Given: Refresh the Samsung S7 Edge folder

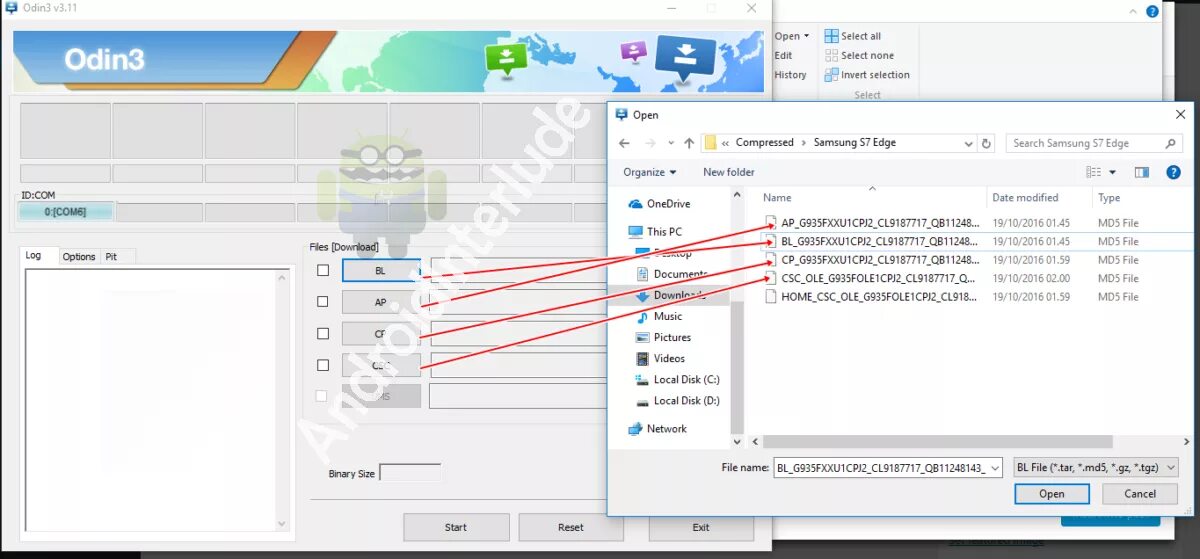Looking at the screenshot, I should click(987, 143).
